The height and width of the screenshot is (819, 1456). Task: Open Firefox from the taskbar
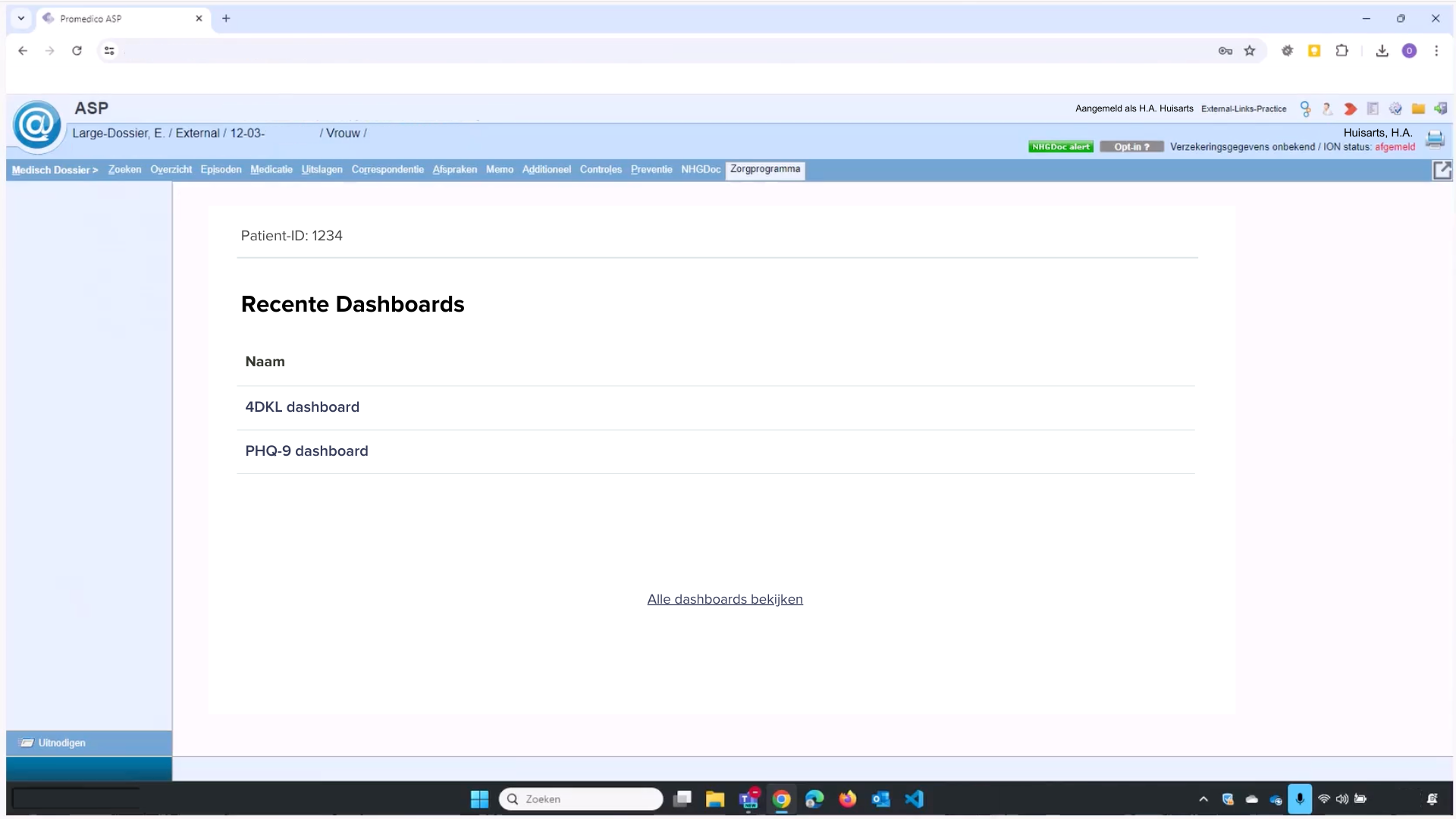point(847,799)
